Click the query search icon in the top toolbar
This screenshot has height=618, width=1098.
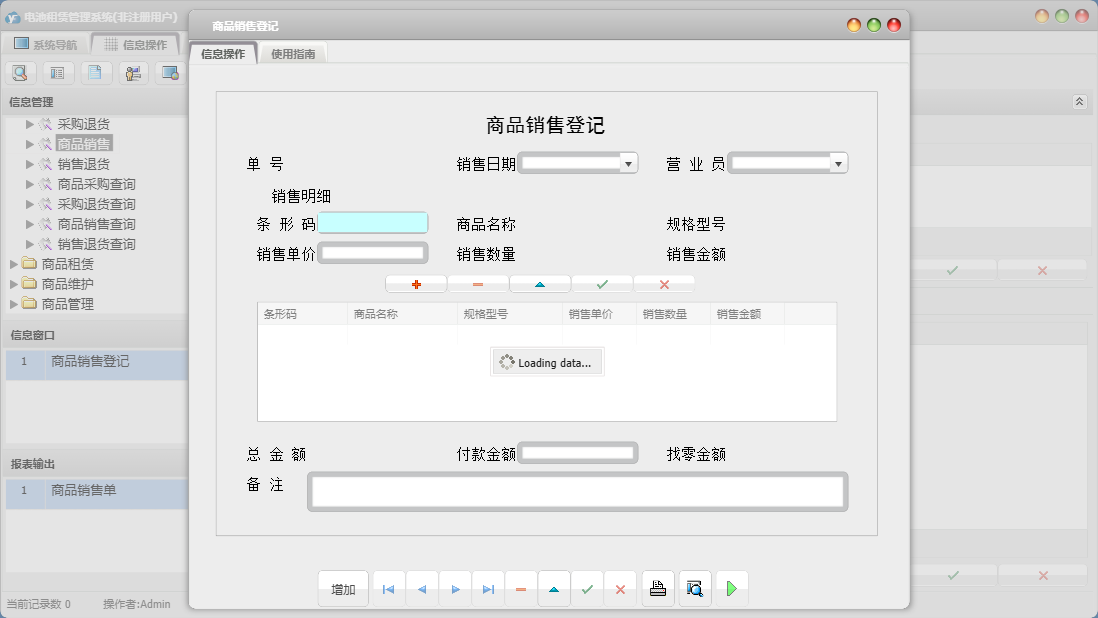coord(20,72)
